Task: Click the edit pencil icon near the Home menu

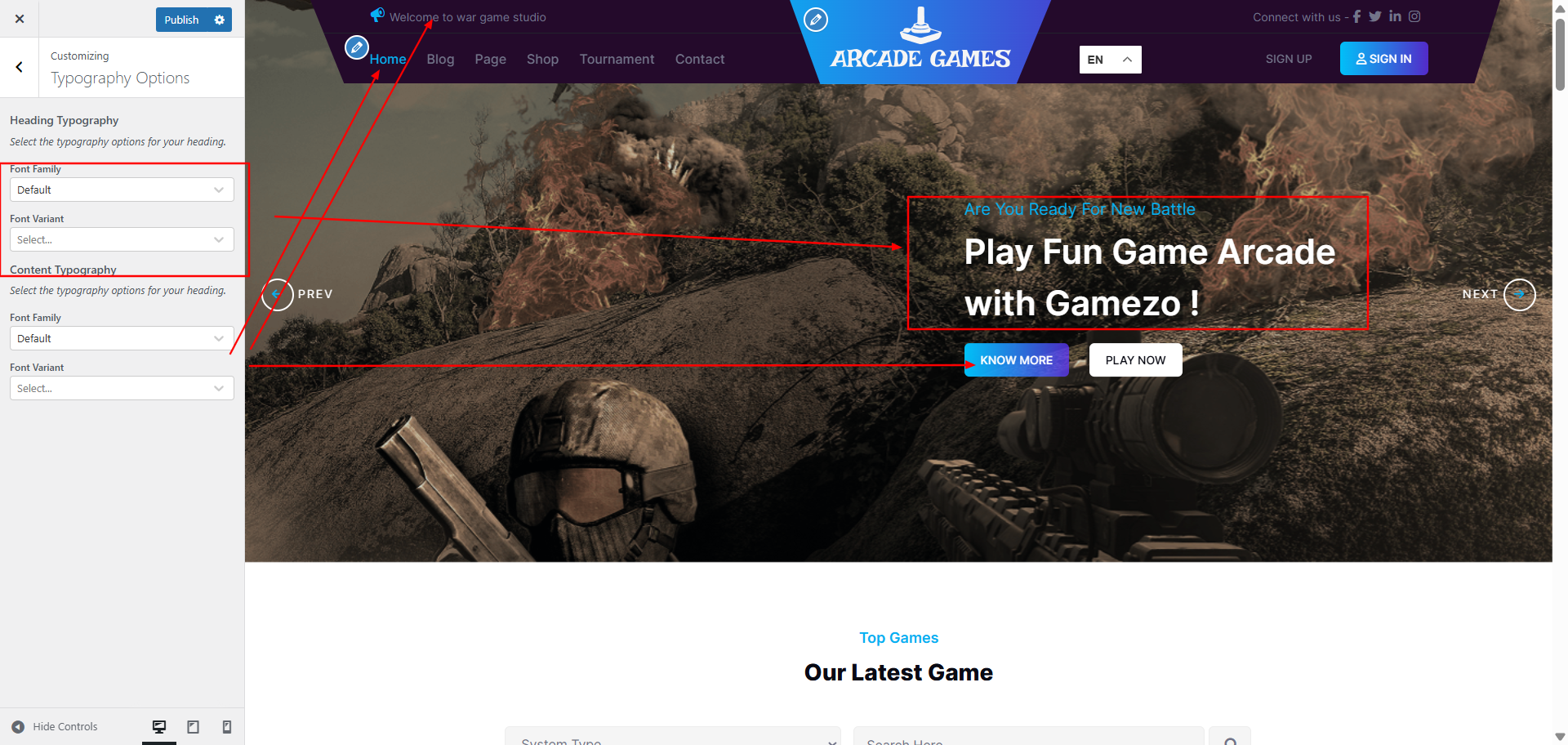Action: click(357, 47)
